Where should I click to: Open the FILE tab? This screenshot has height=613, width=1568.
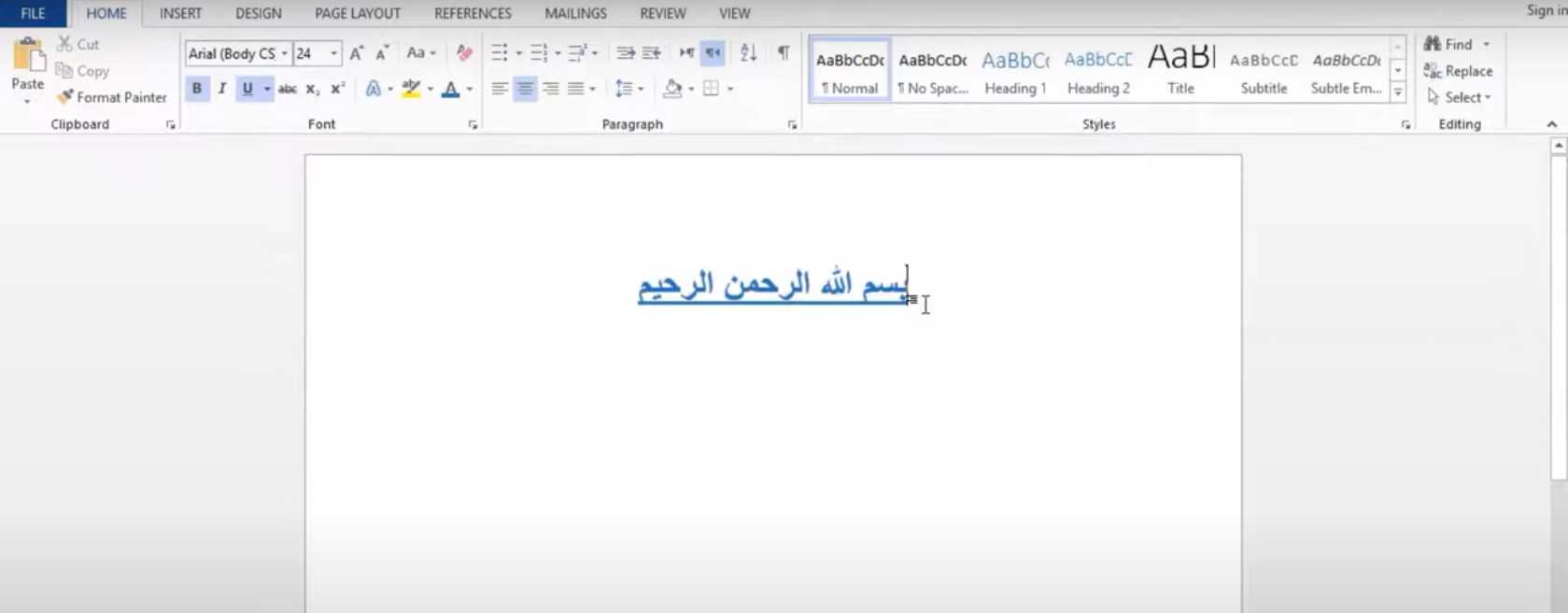(33, 13)
